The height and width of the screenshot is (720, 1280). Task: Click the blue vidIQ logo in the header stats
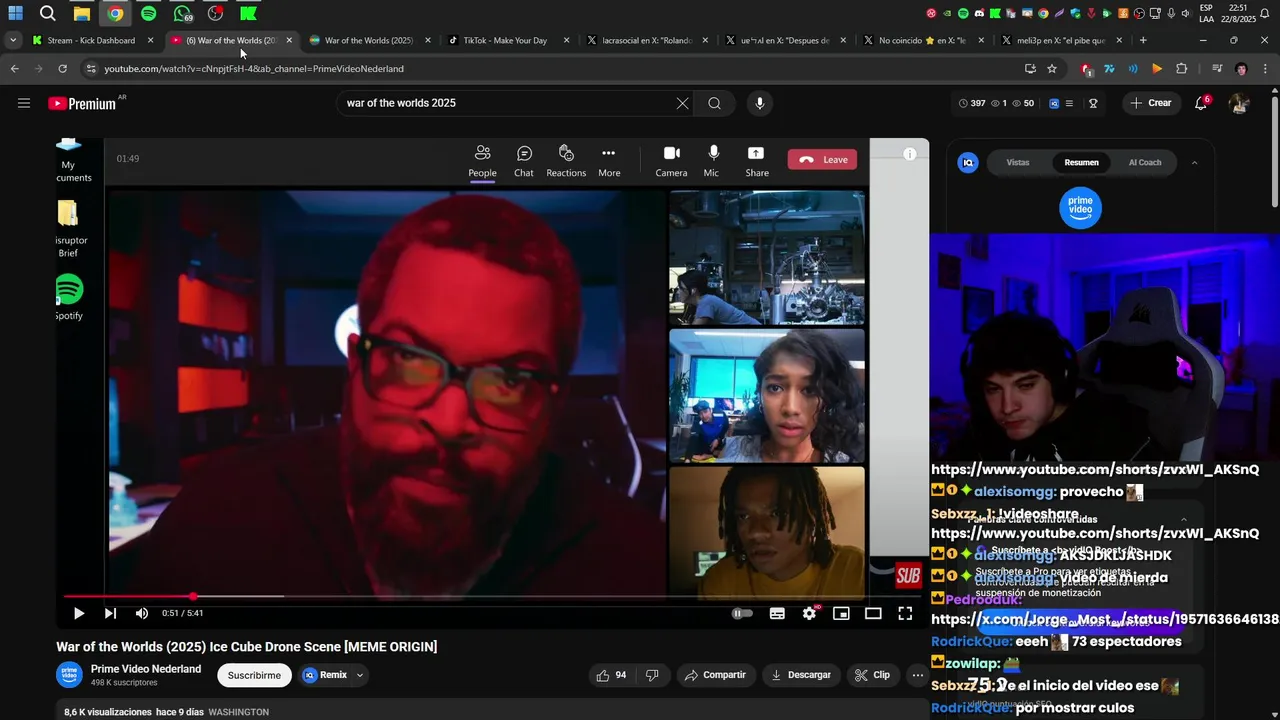click(x=1054, y=103)
